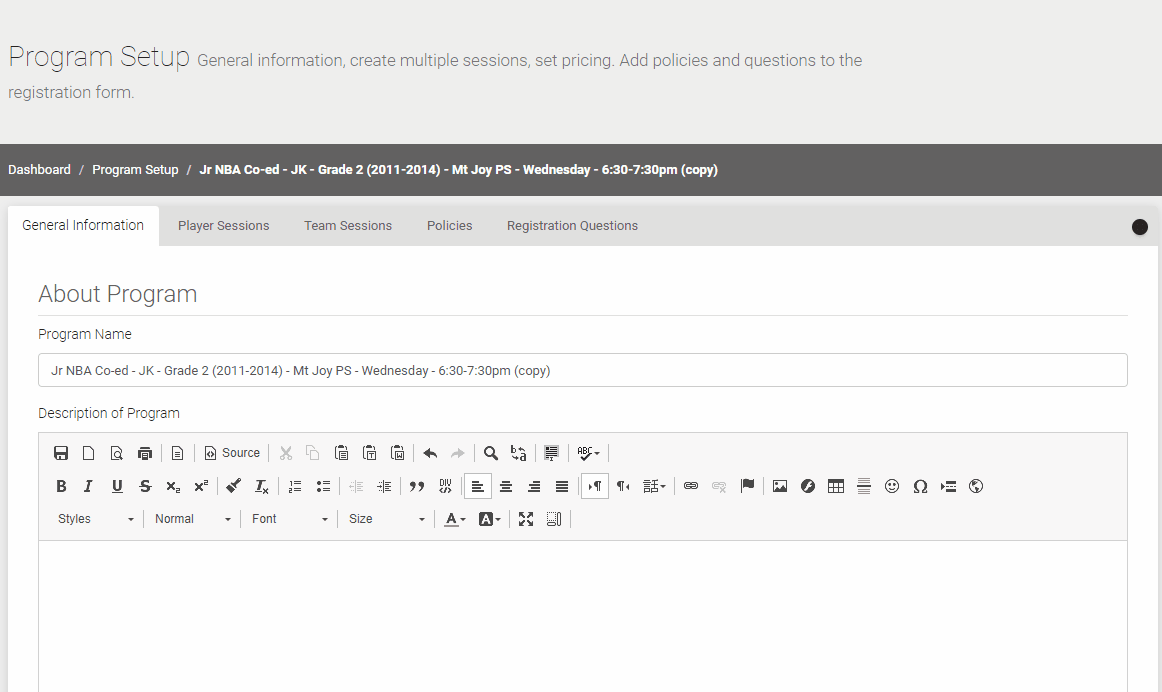This screenshot has height=692, width=1162.
Task: Toggle Italic text style
Action: (88, 487)
